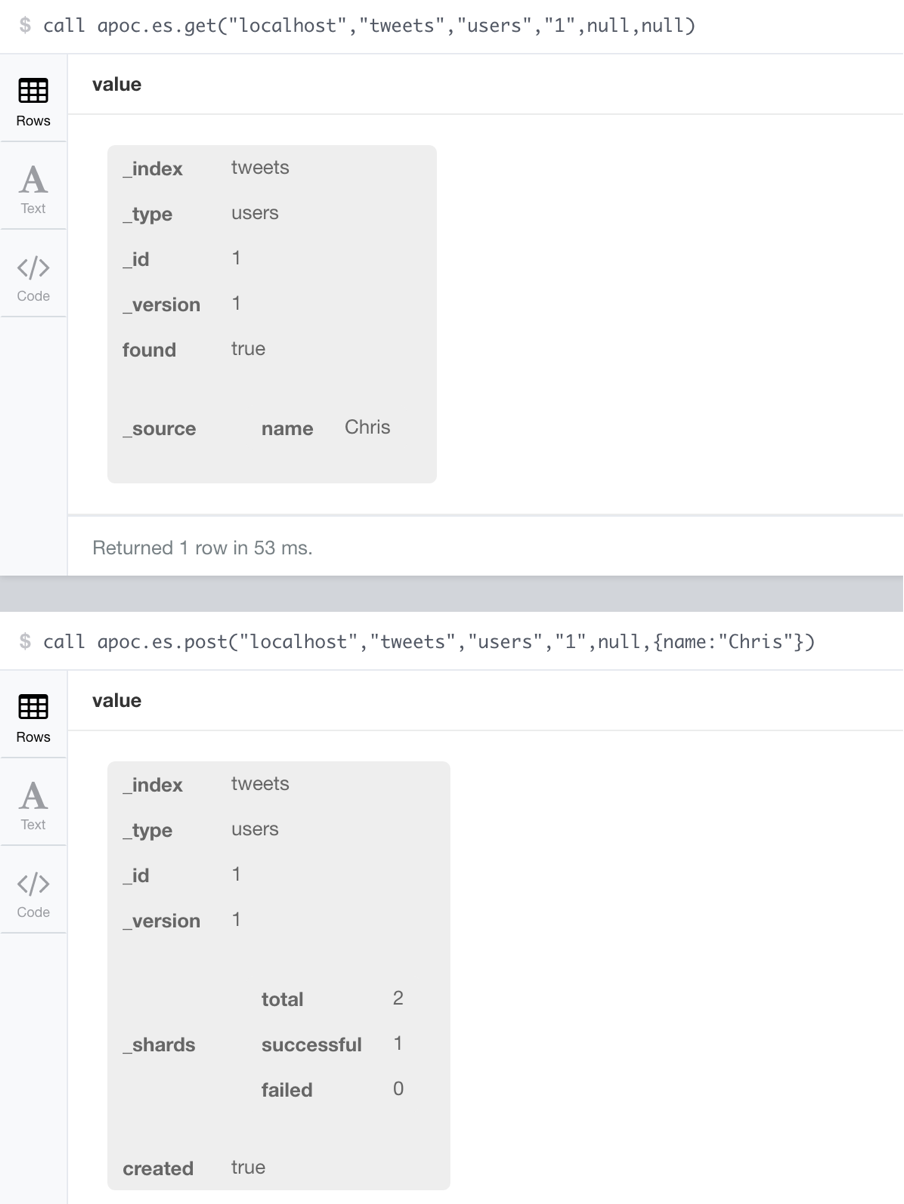Click the _source key in the get result
The width and height of the screenshot is (904, 1204).
pos(159,429)
